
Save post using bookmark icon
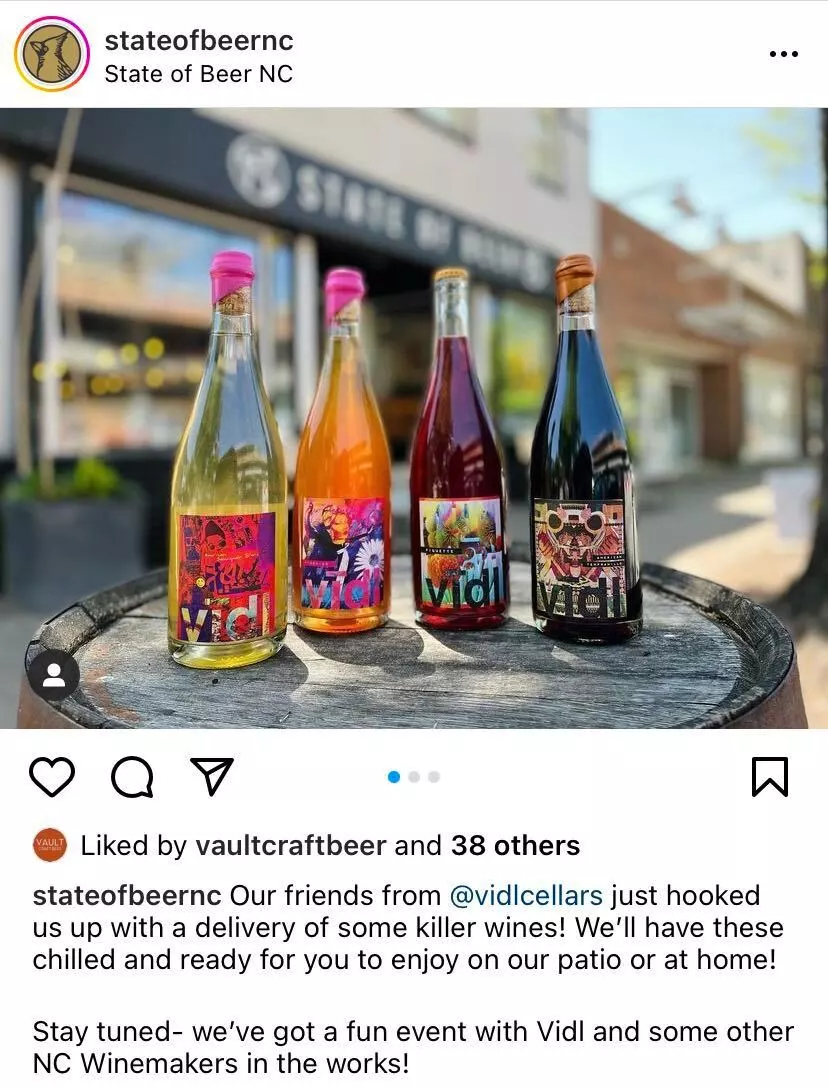coord(770,777)
